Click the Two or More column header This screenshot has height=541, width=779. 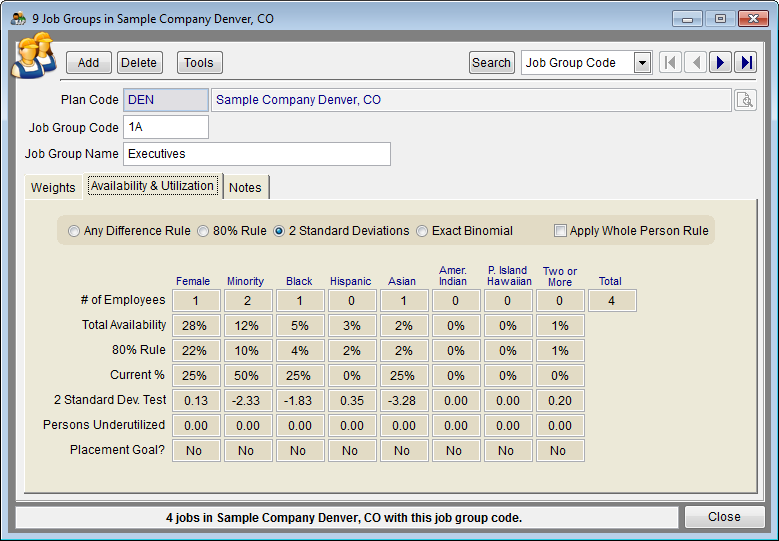click(560, 277)
